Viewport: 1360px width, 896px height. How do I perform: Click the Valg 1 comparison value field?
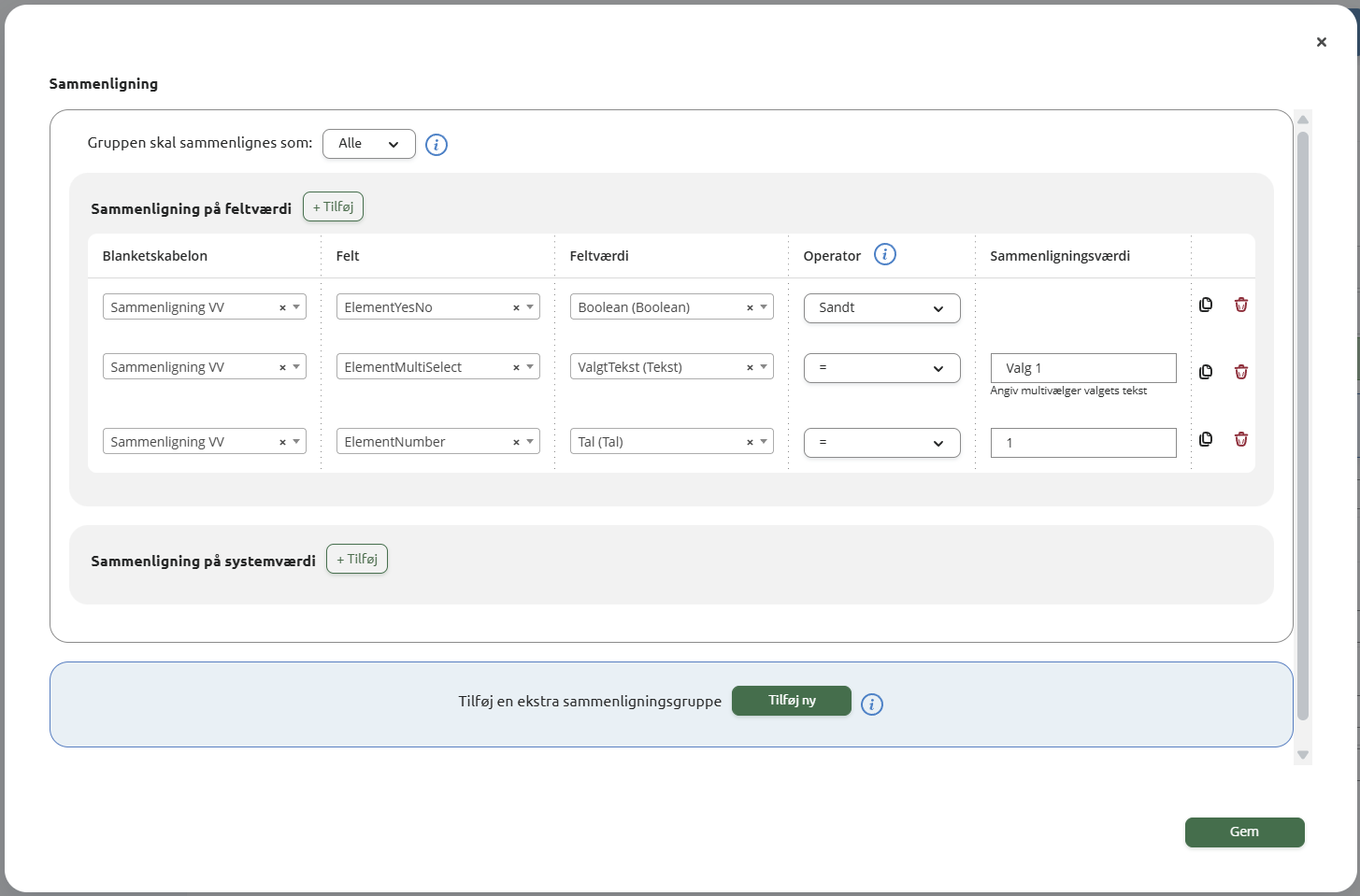1083,368
